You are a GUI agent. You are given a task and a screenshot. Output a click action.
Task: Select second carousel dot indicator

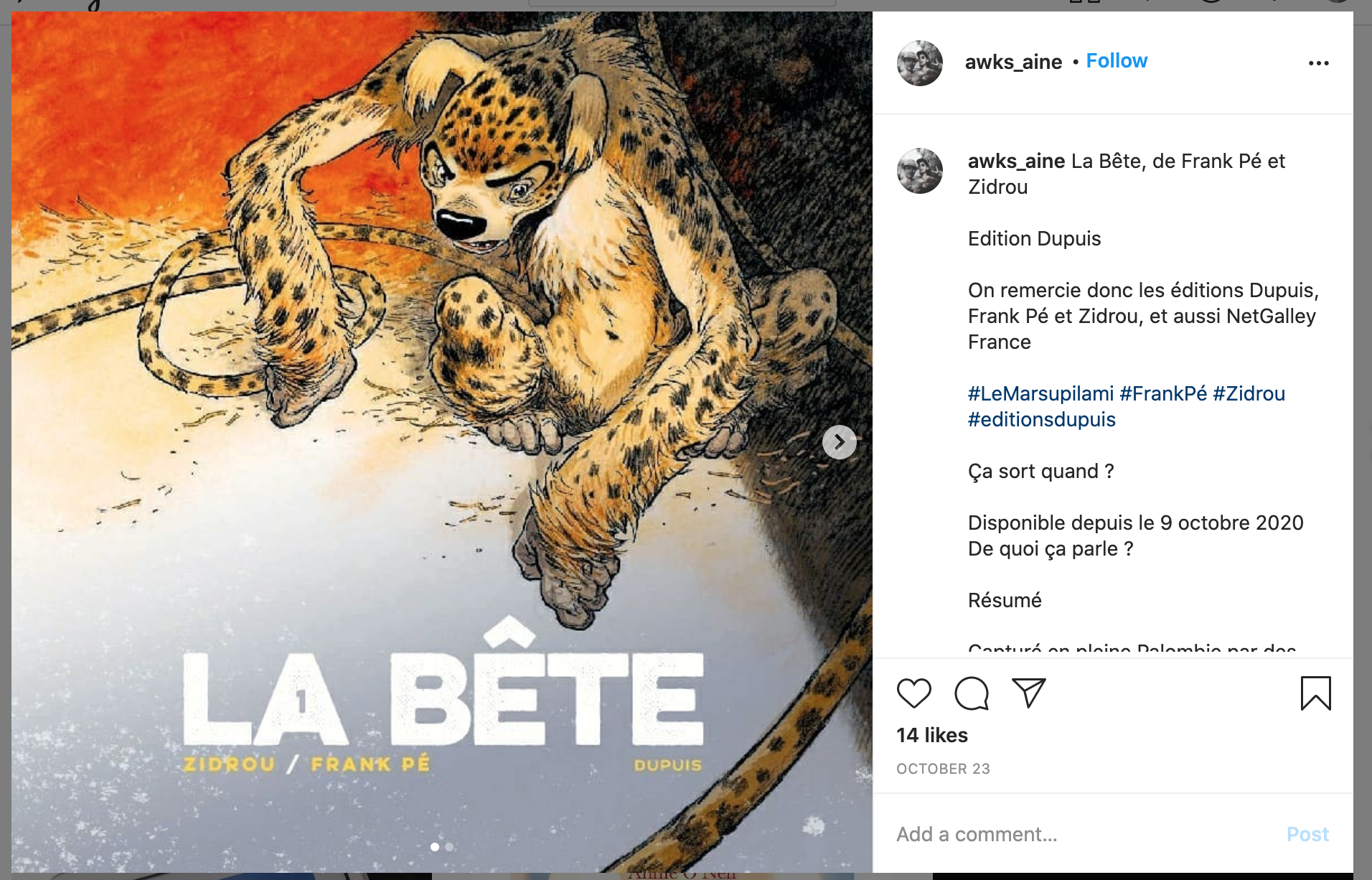[449, 847]
